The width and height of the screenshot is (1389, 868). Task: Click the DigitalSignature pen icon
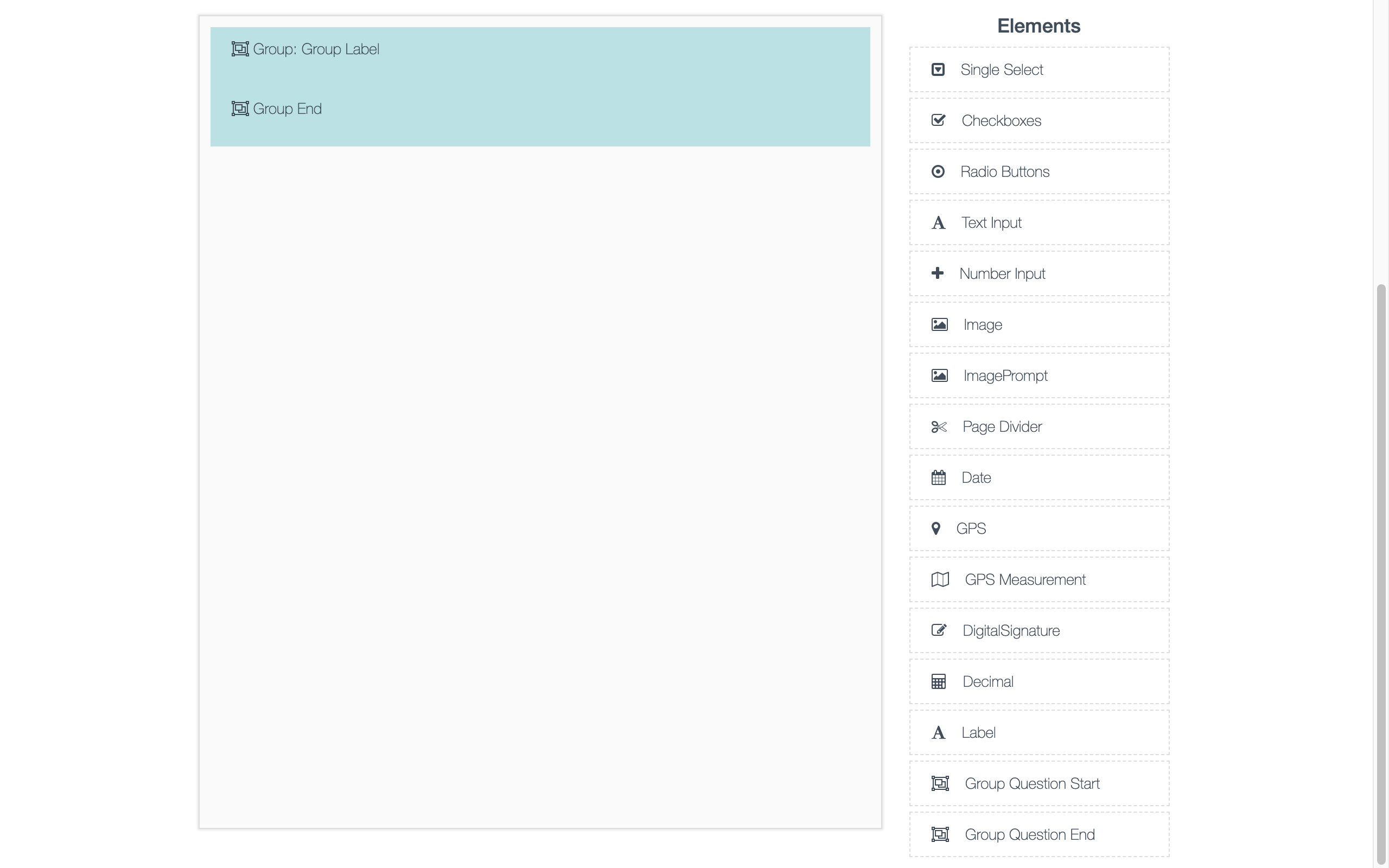939,630
